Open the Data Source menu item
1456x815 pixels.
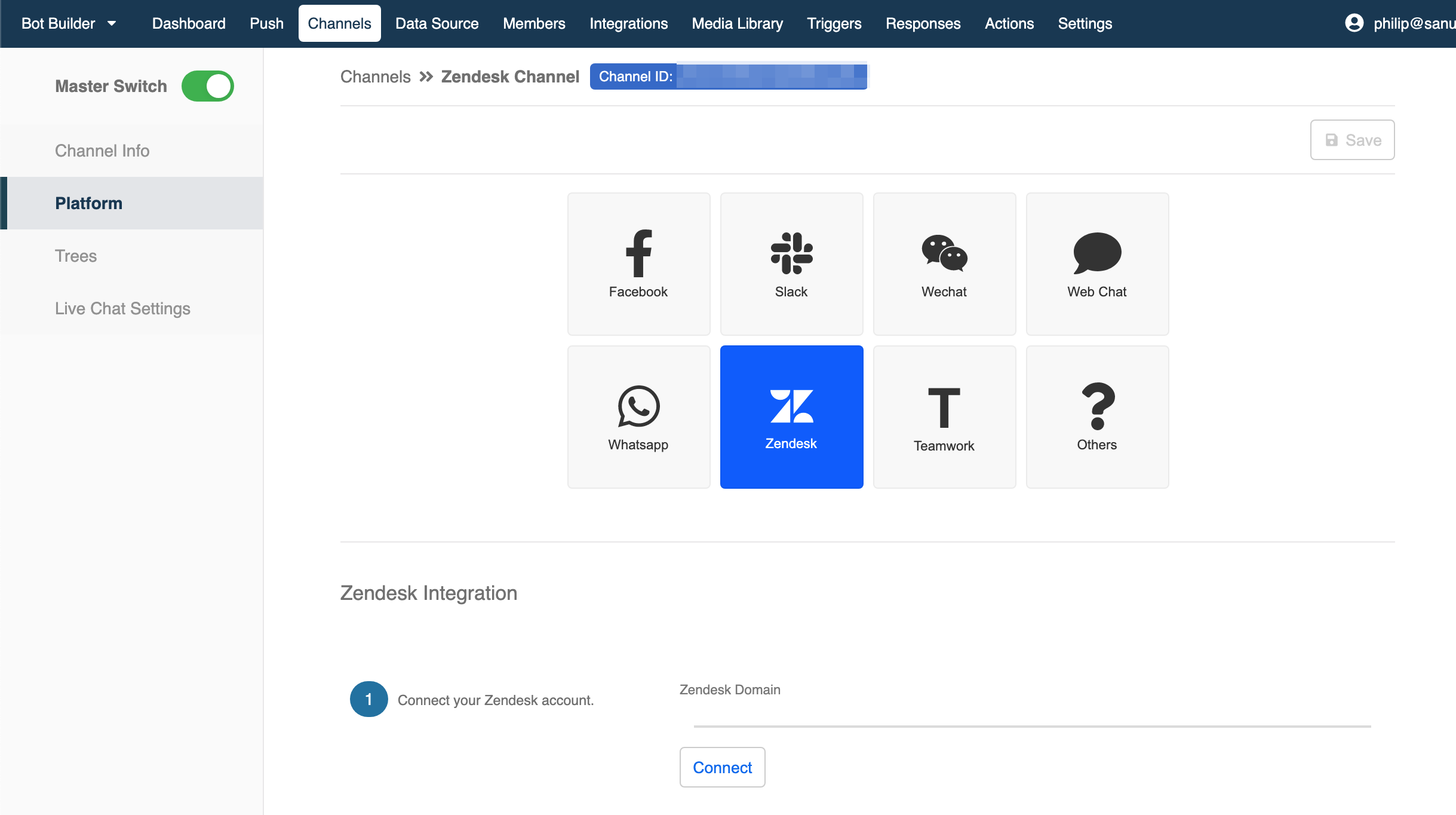point(437,23)
